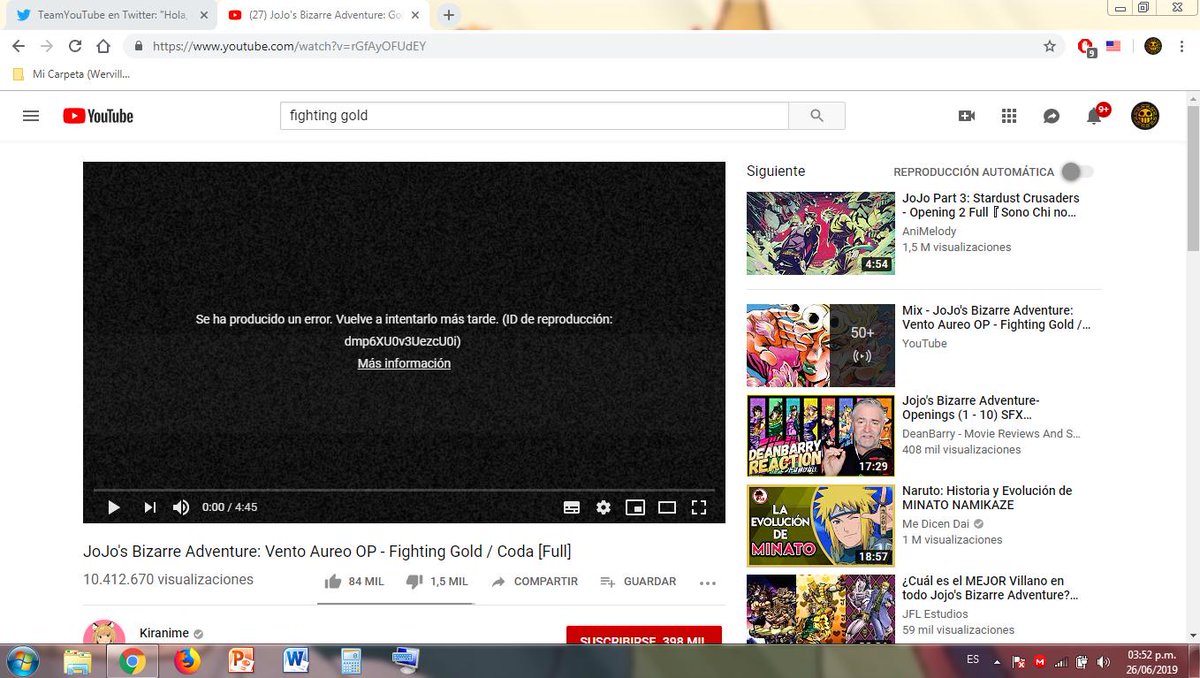Click the AniMelody channel name

point(929,231)
